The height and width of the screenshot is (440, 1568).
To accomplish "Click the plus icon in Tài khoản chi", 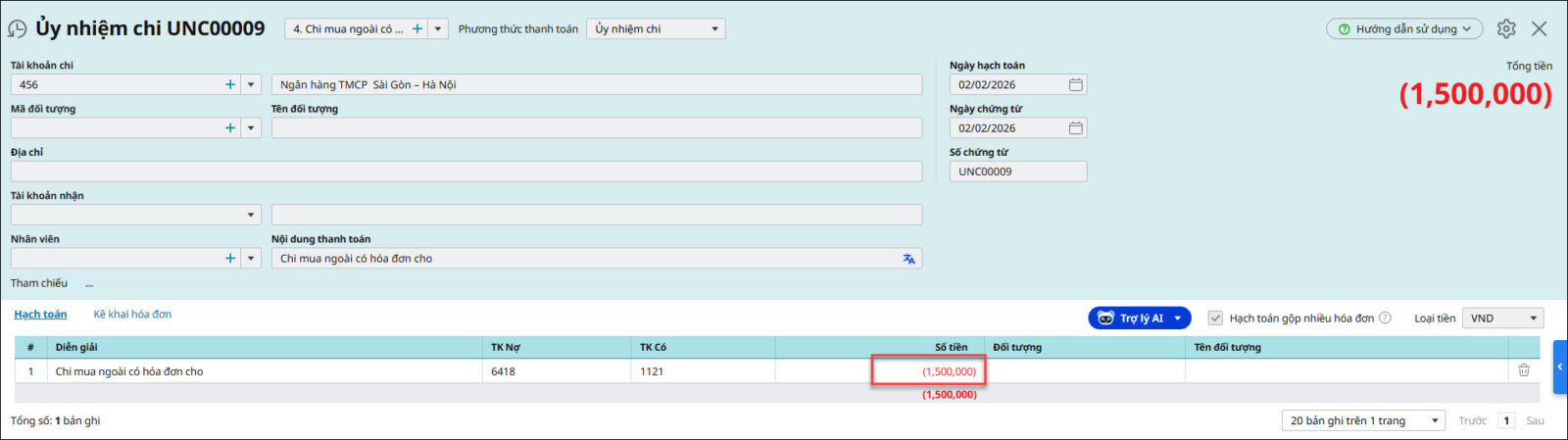I will (x=230, y=85).
